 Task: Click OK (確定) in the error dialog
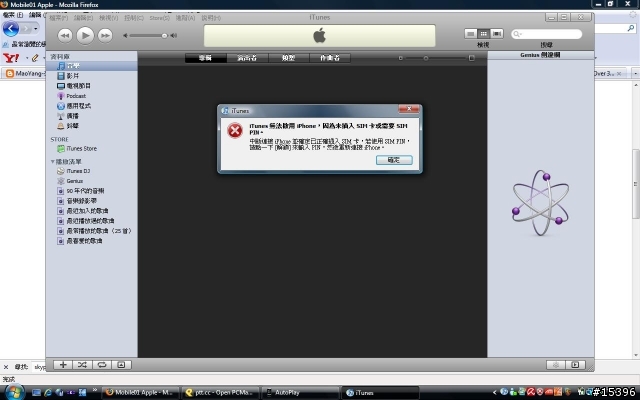[394, 160]
